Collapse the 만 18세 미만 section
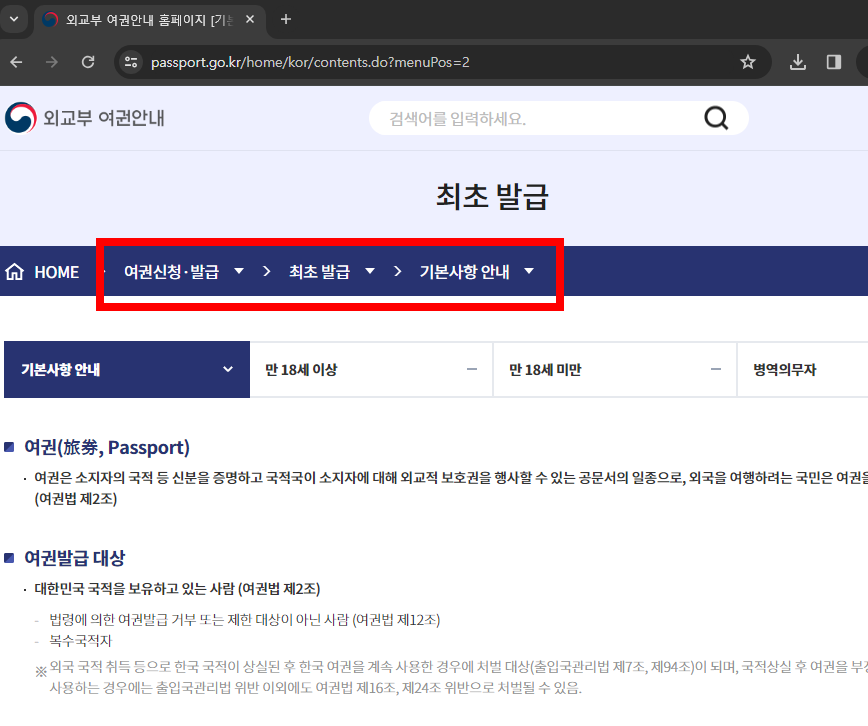Image resolution: width=868 pixels, height=726 pixels. coord(714,369)
